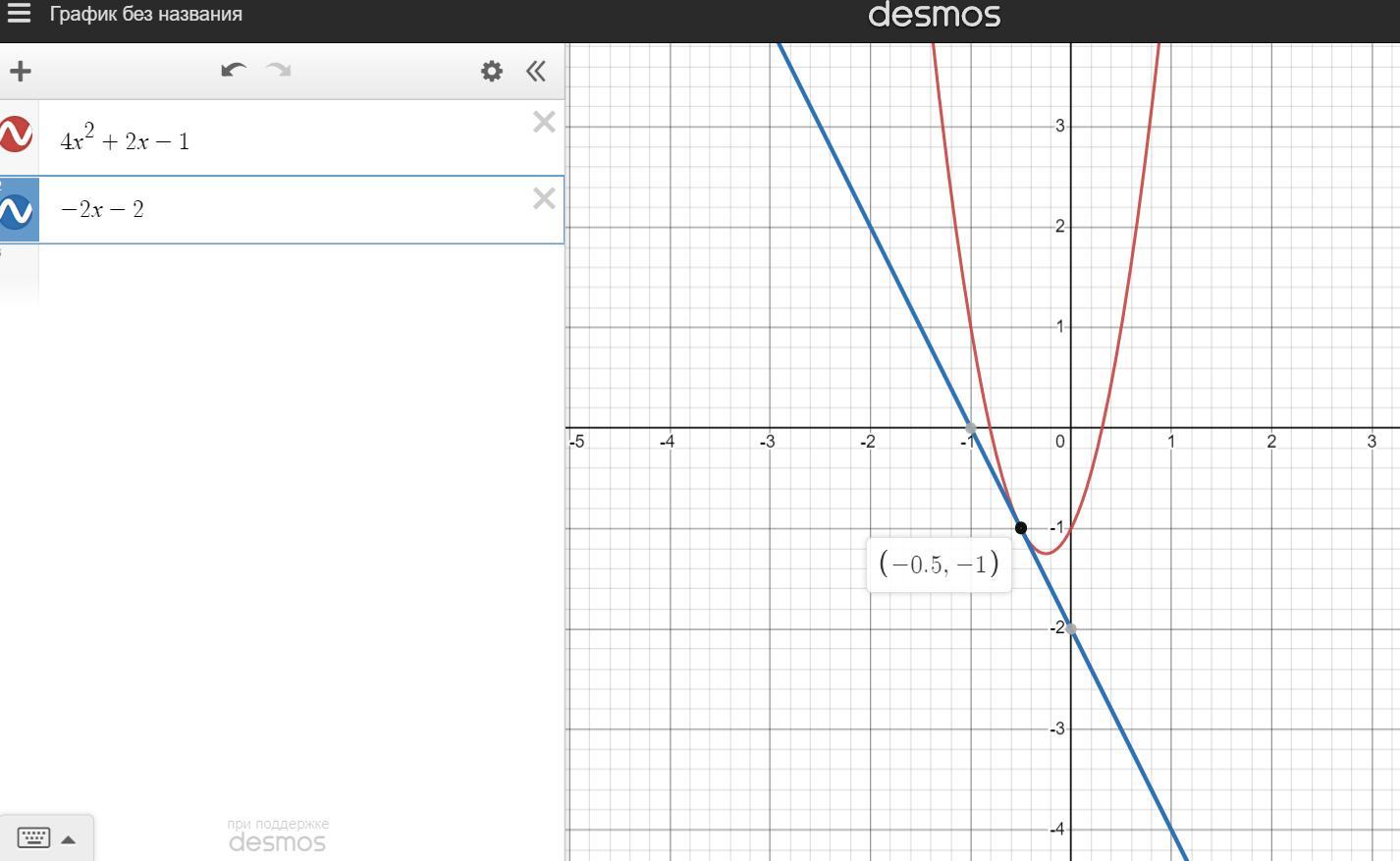1400x861 pixels.
Task: Click the desmos logo in header
Action: pyautogui.click(x=935, y=15)
